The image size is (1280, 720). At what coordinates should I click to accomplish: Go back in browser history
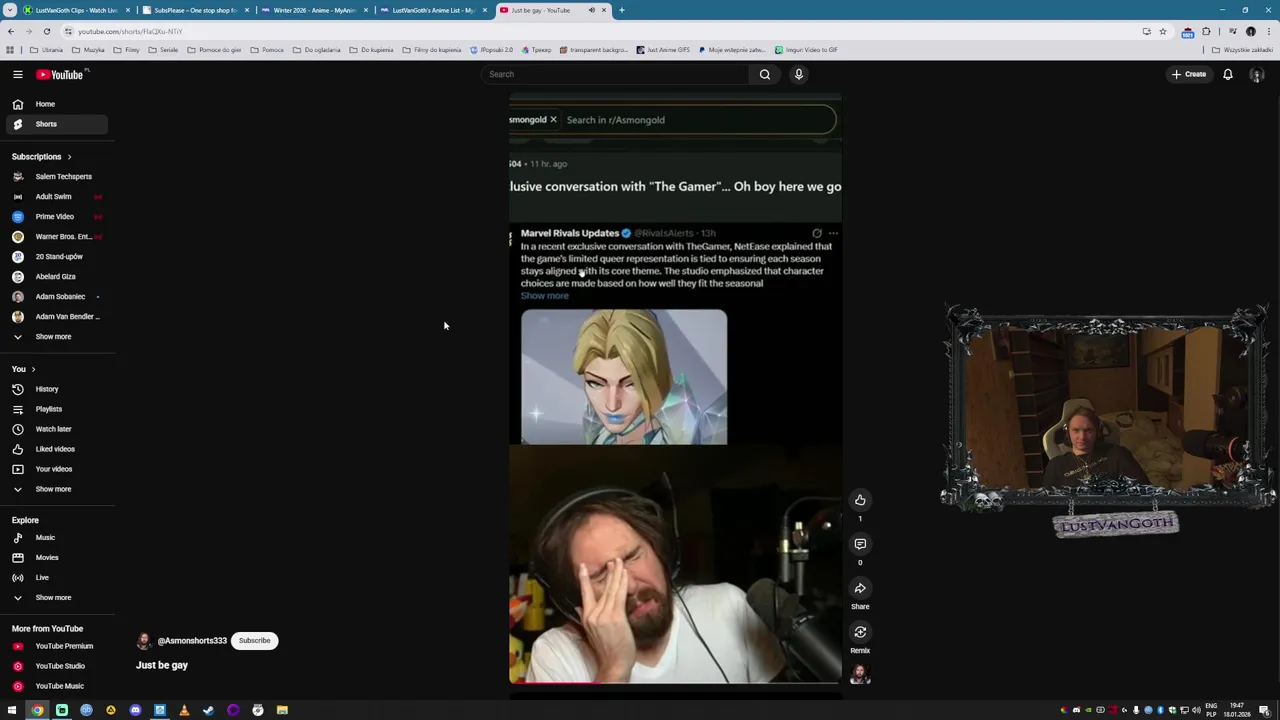point(10,31)
